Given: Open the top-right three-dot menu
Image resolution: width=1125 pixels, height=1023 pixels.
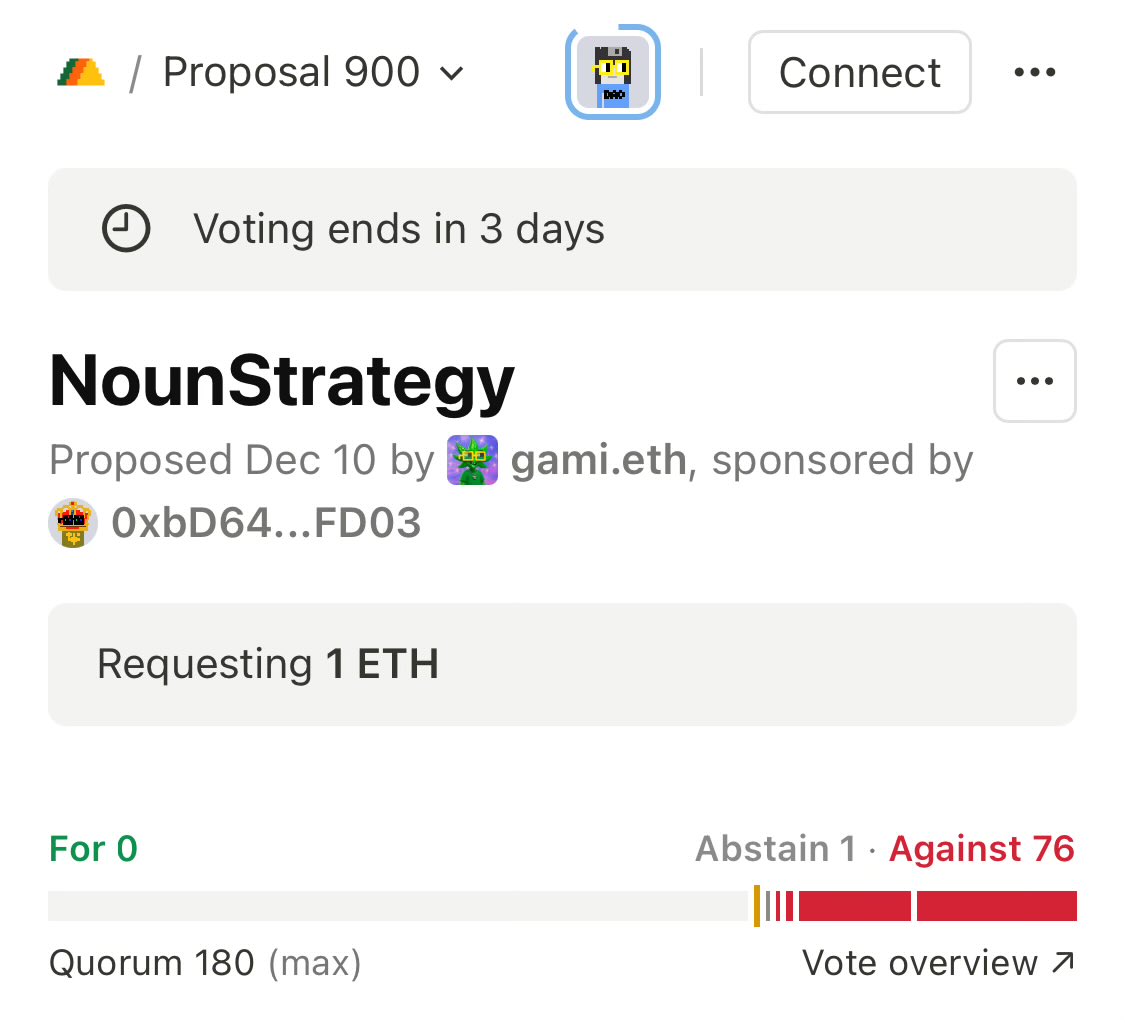Looking at the screenshot, I should pyautogui.click(x=1034, y=73).
